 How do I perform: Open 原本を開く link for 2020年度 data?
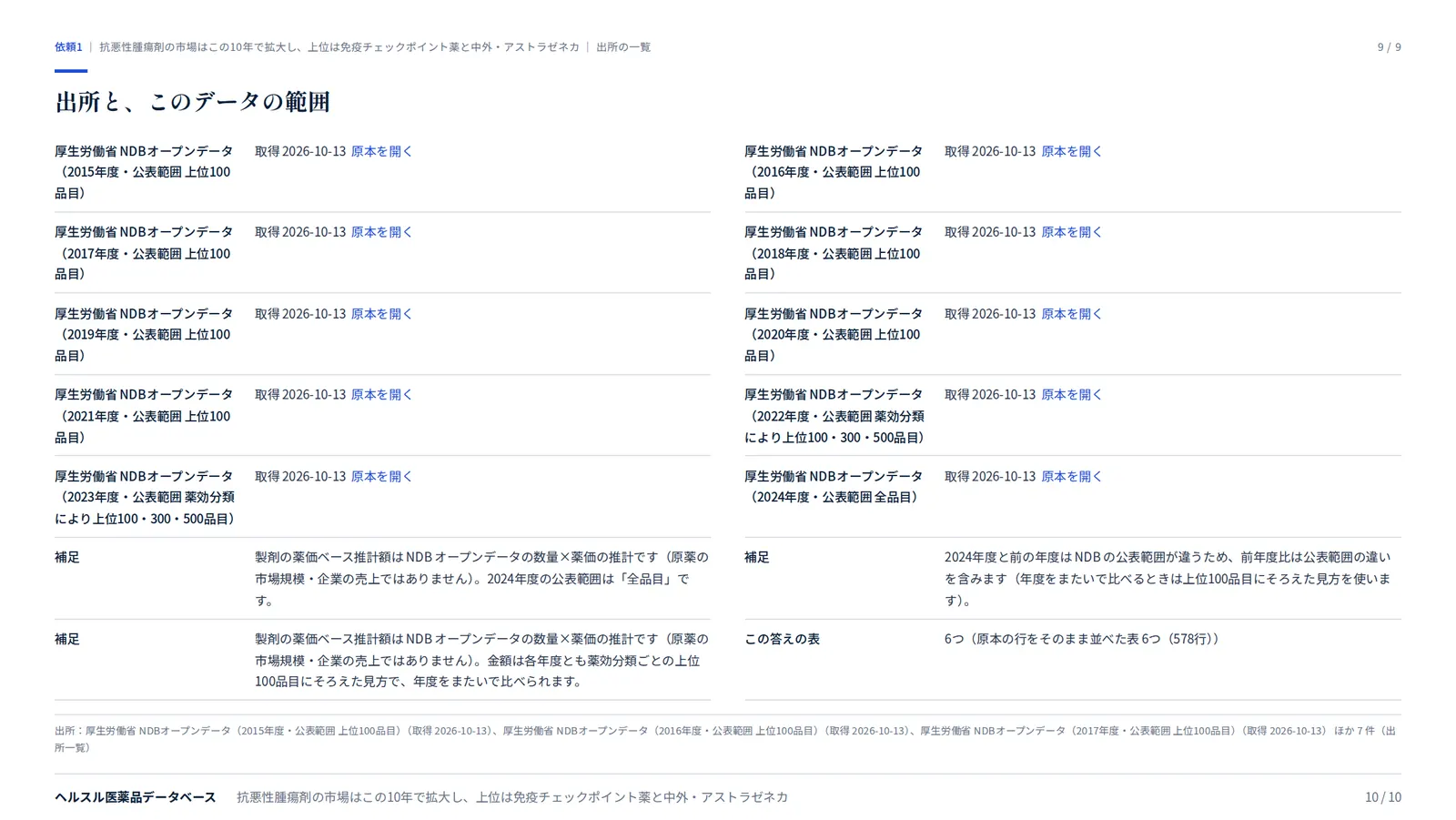point(1071,314)
